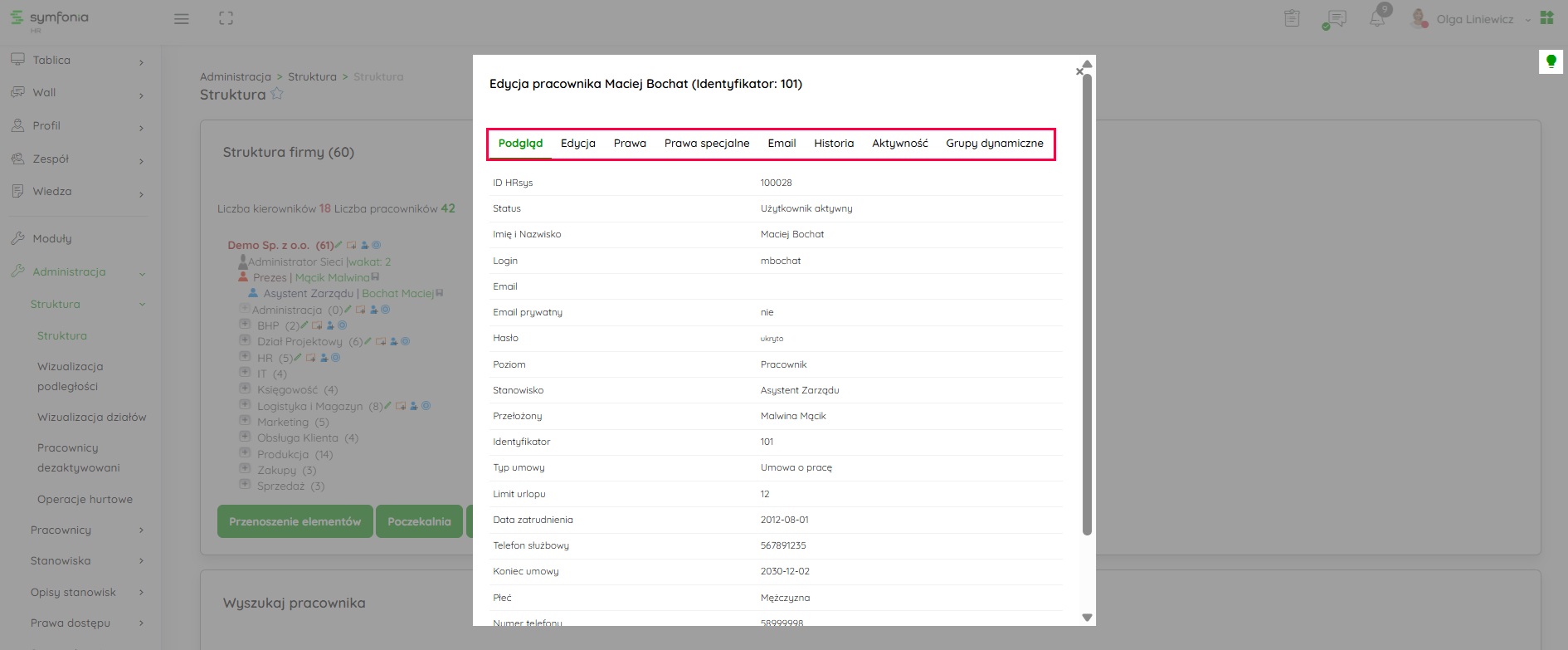This screenshot has width=1568, height=650.
Task: Click the Przenoszenie elementów button
Action: 295,521
